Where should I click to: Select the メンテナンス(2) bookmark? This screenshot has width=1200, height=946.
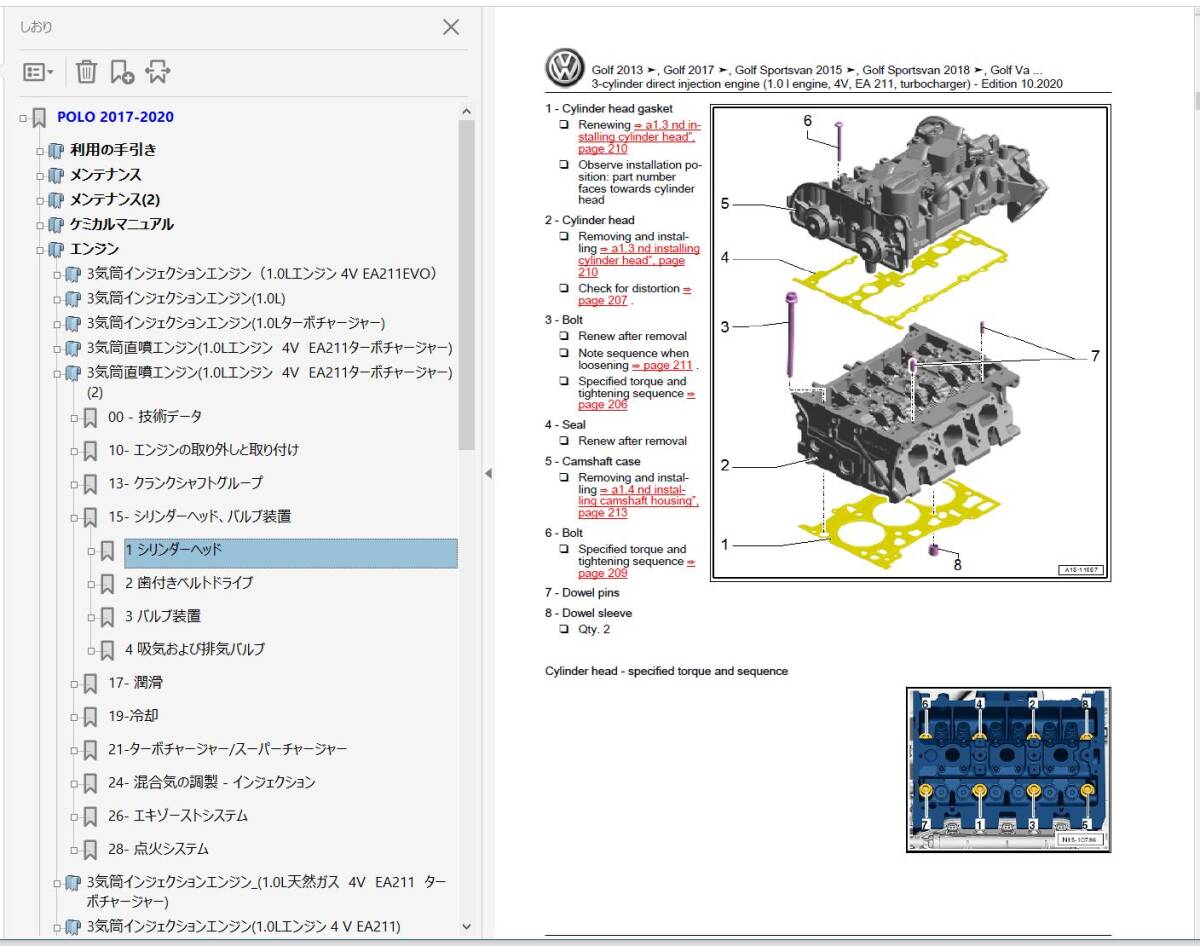[x=114, y=200]
